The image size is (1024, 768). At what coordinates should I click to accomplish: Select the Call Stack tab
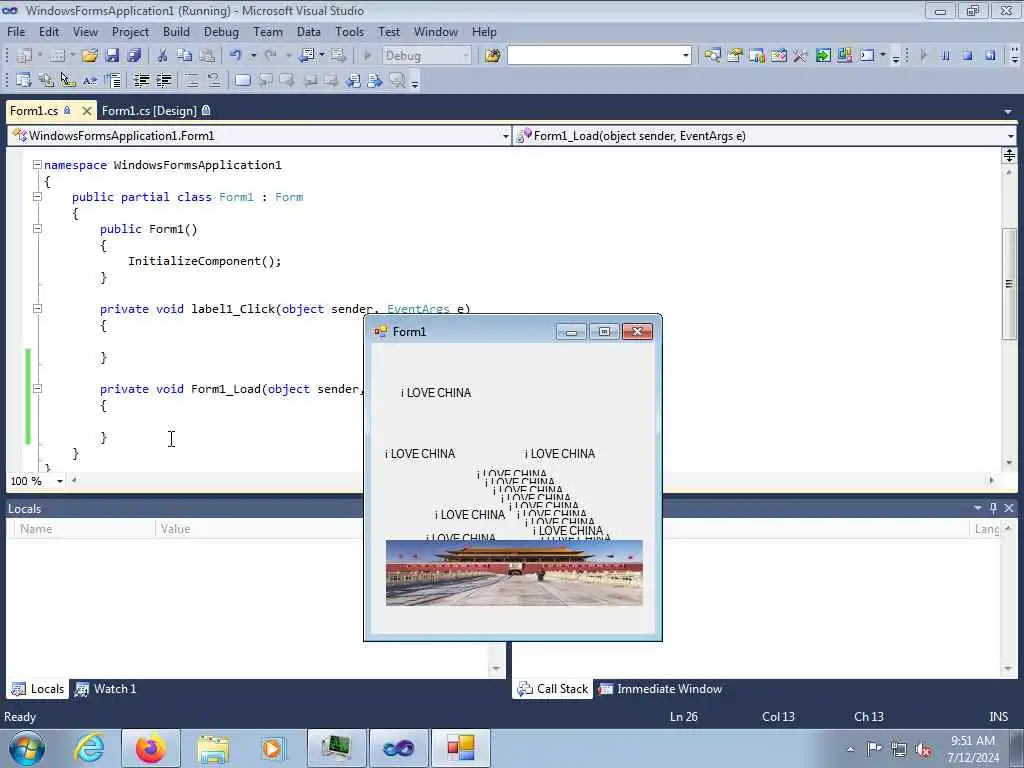coord(552,688)
